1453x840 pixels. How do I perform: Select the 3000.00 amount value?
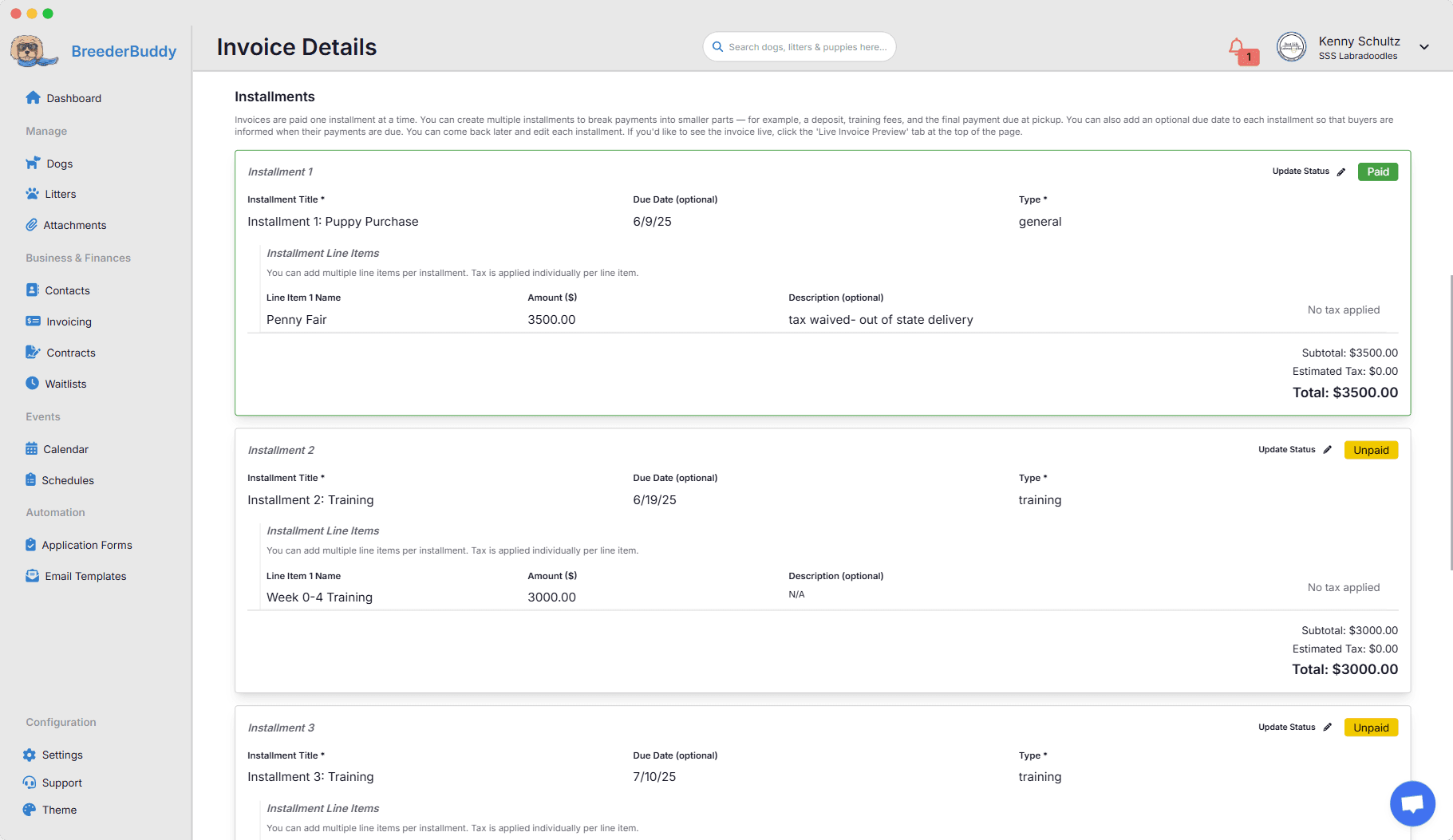[x=551, y=597]
